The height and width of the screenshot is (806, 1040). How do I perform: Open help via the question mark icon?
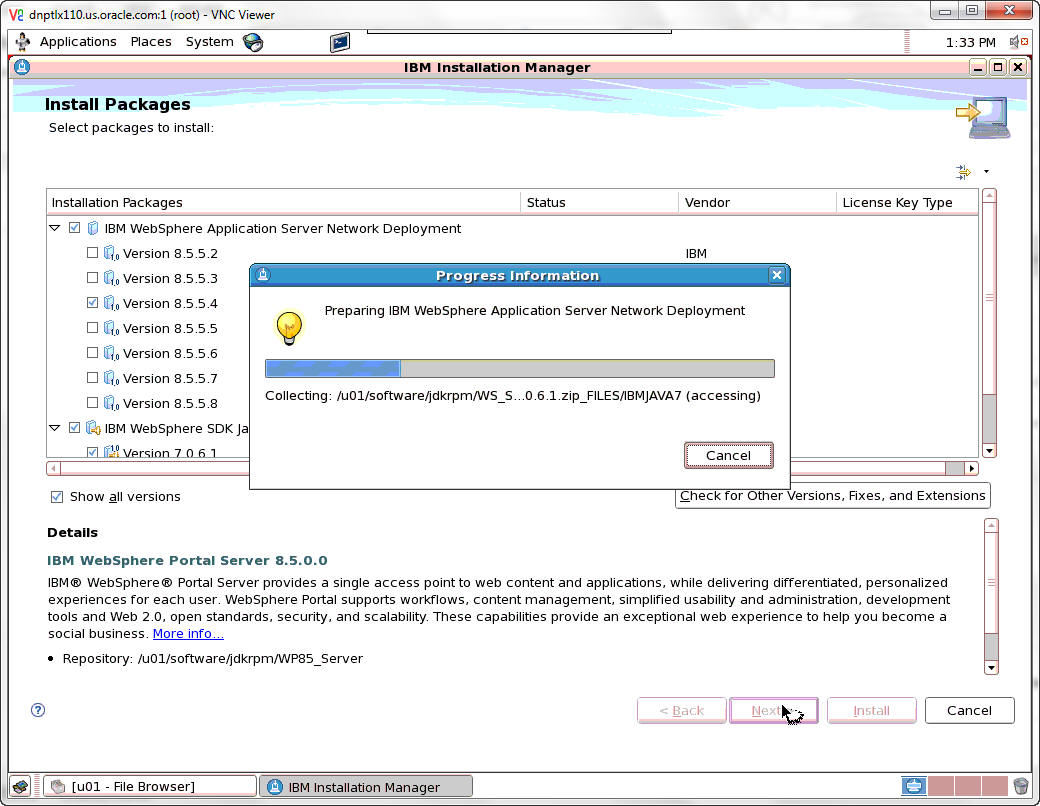point(38,710)
